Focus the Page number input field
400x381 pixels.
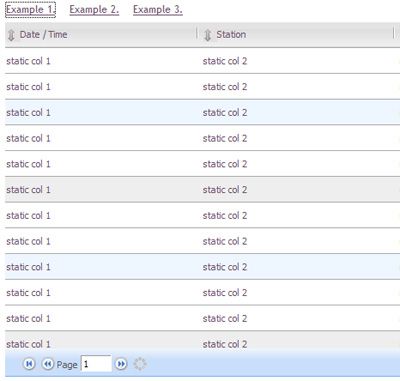point(96,364)
